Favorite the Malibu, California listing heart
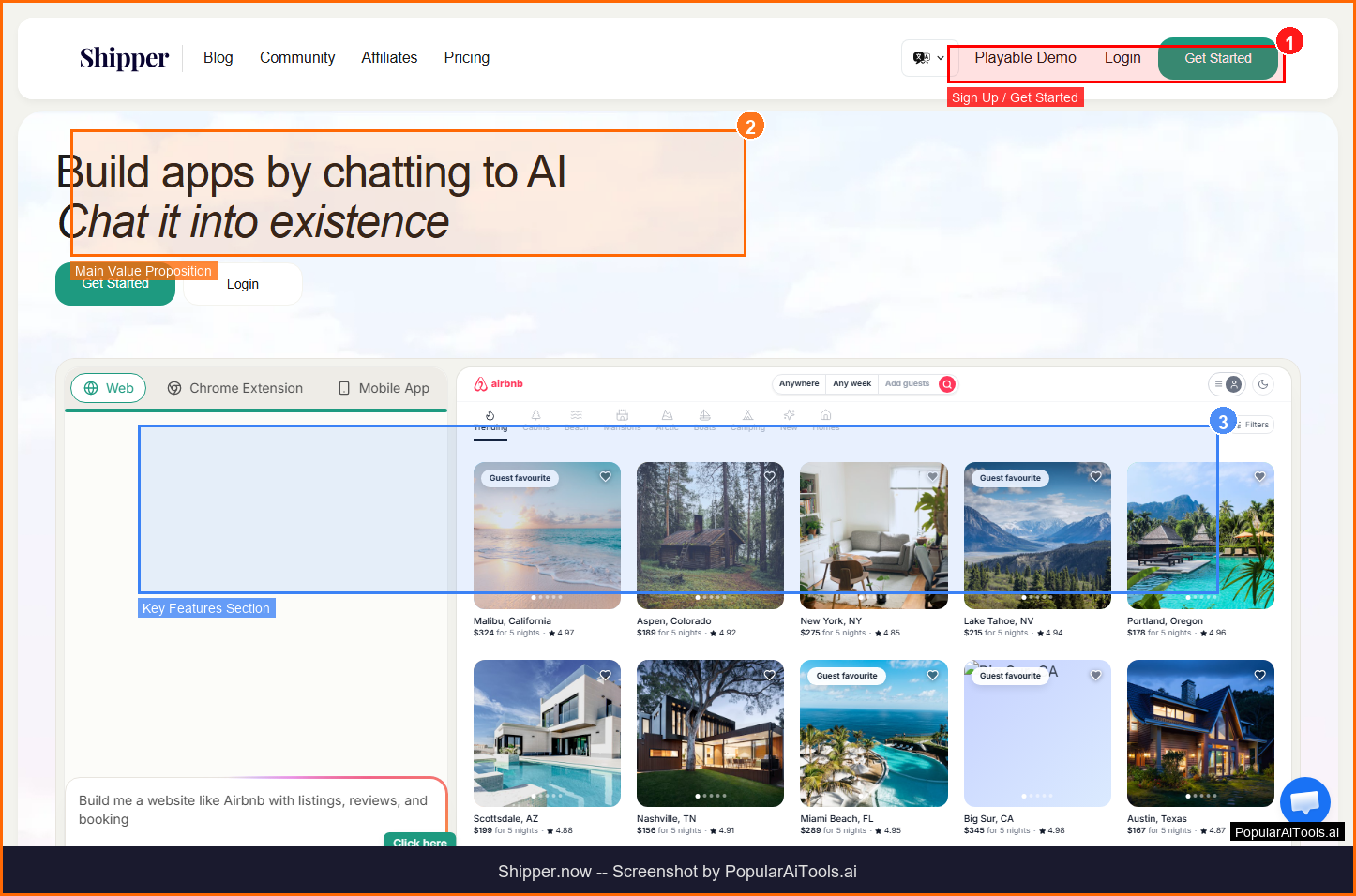 tap(606, 477)
